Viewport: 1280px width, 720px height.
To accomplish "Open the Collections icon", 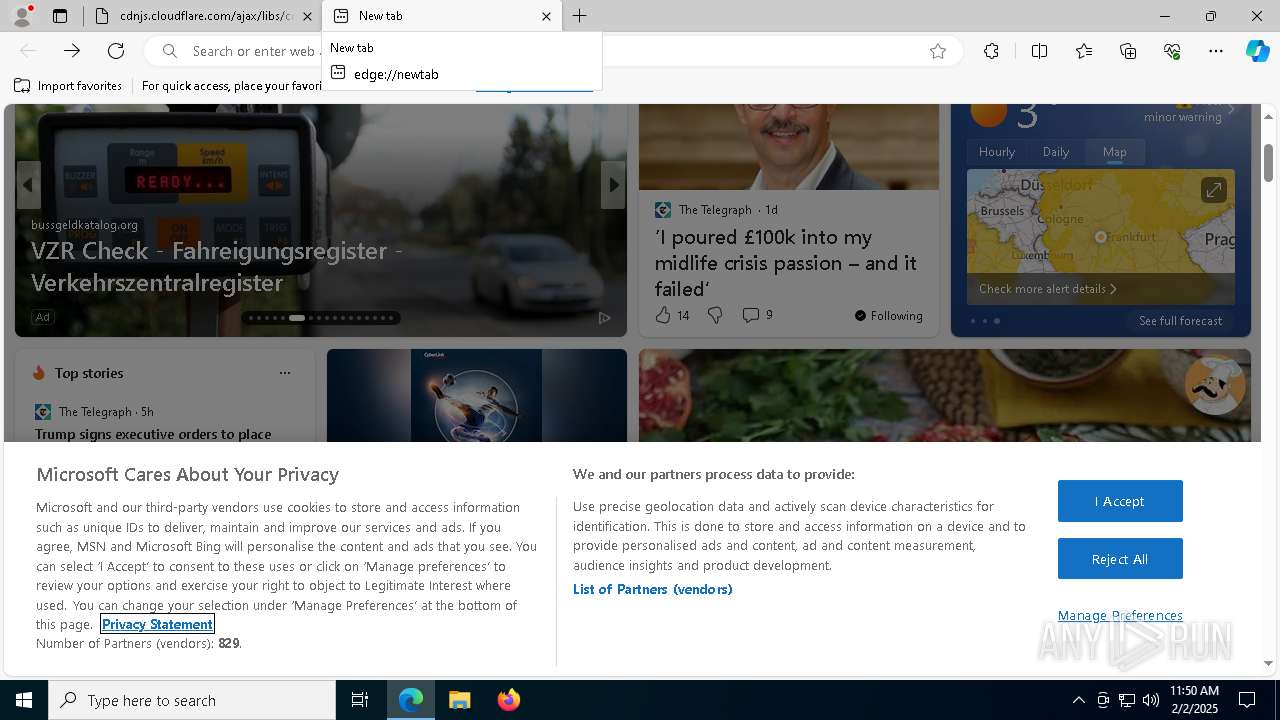I will pyautogui.click(x=1128, y=51).
